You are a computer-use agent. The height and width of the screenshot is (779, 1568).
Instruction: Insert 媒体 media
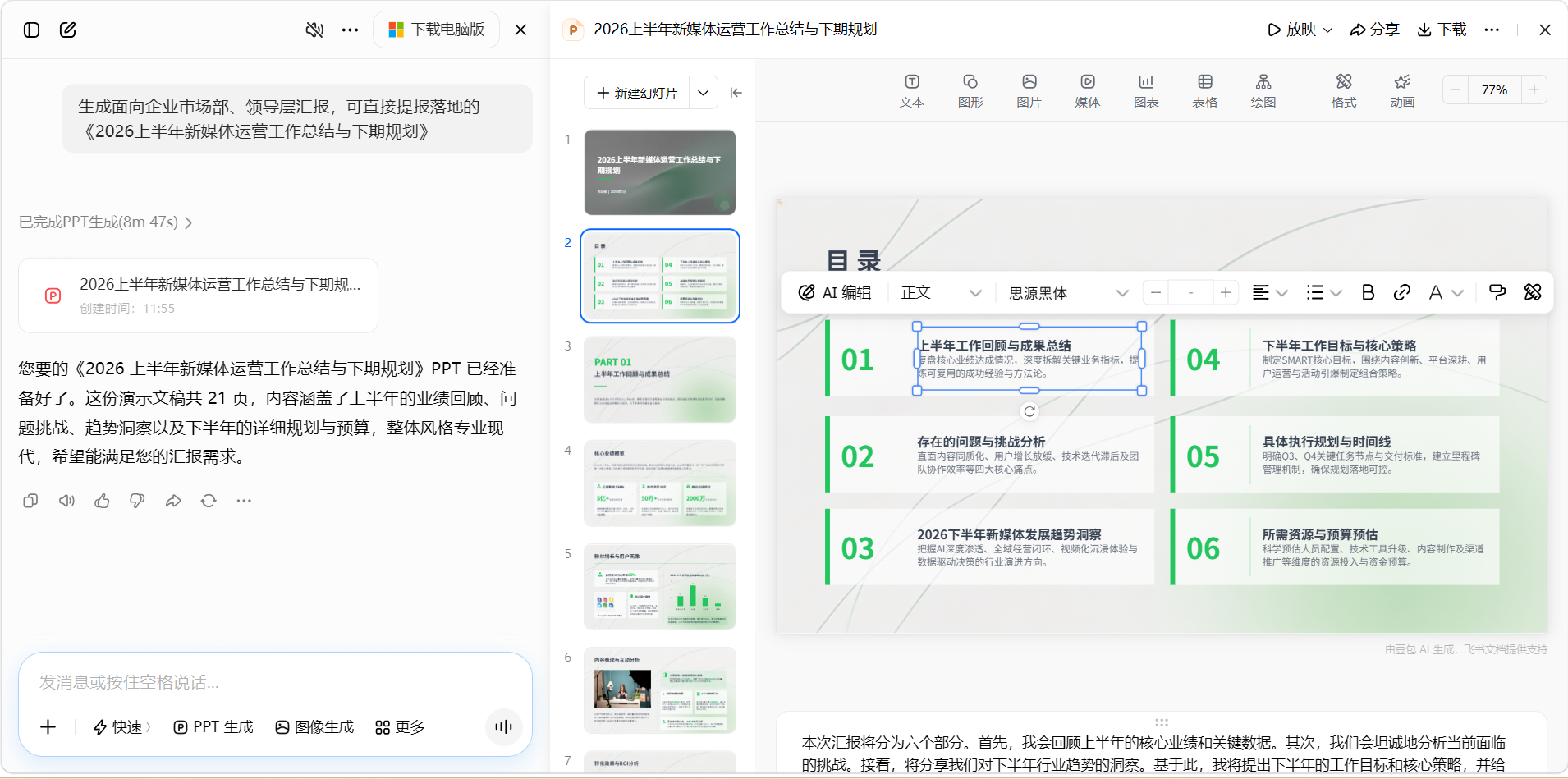(x=1088, y=91)
